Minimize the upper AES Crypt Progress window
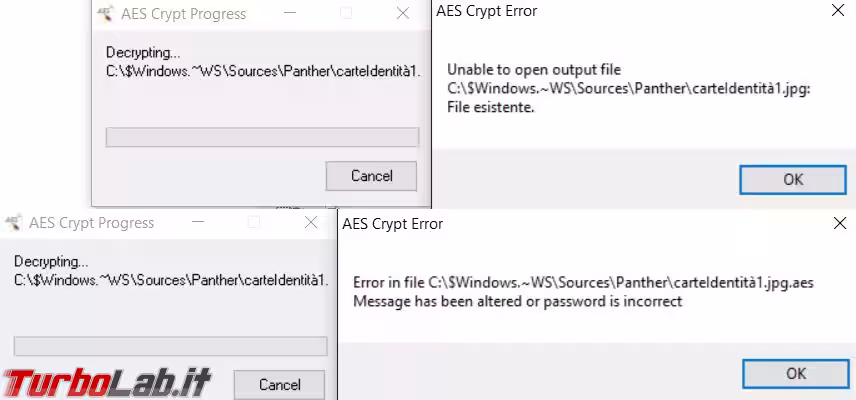The height and width of the screenshot is (400, 856). tap(290, 14)
